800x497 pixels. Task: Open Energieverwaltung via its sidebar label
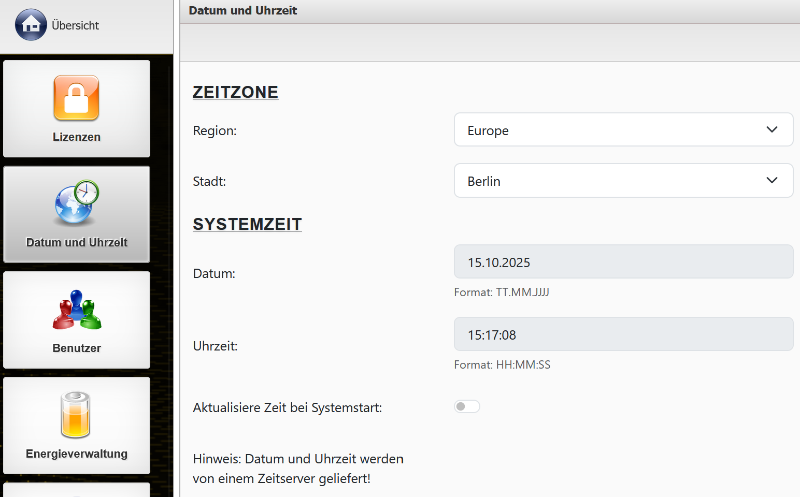click(x=76, y=454)
